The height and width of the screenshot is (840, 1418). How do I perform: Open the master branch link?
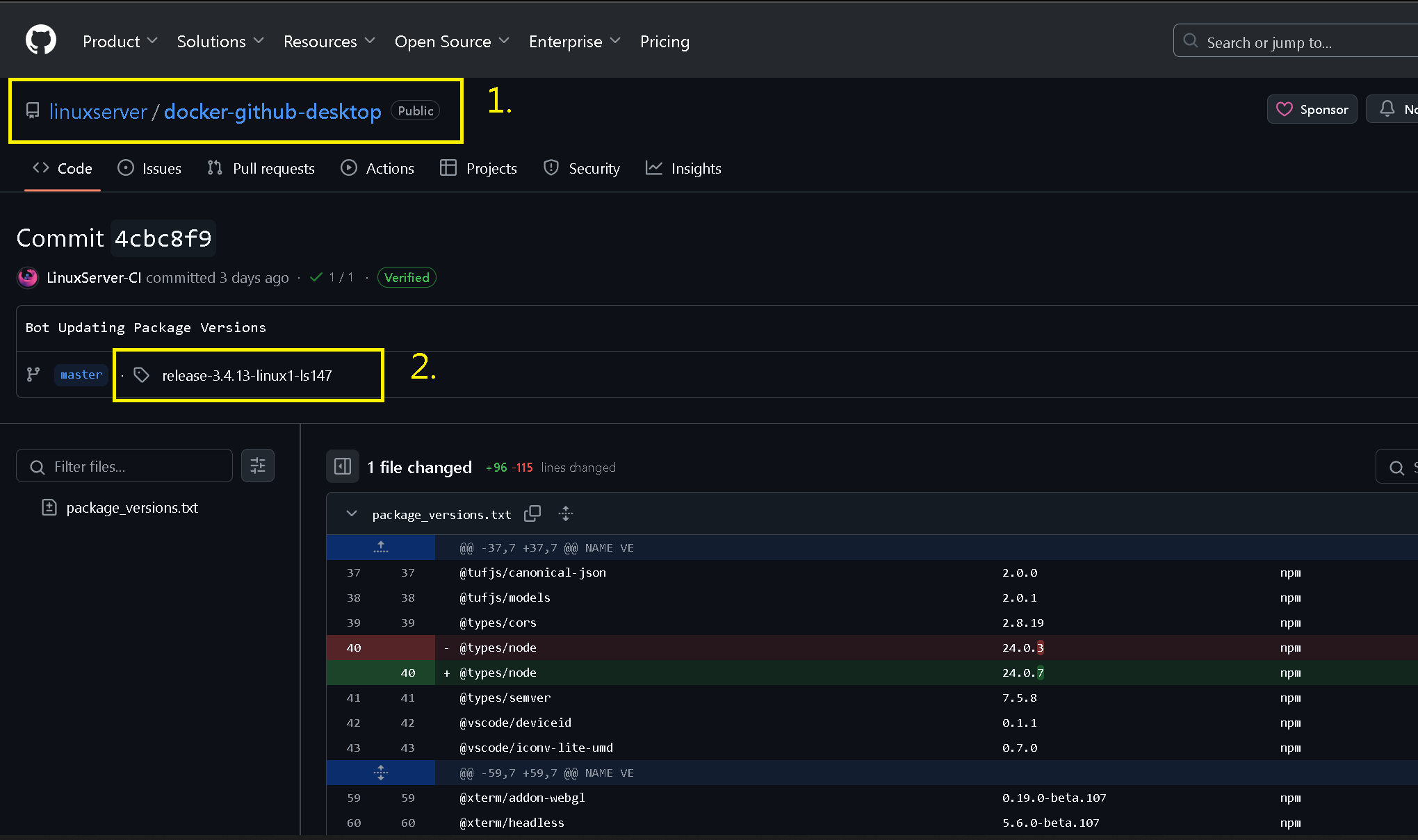point(81,374)
